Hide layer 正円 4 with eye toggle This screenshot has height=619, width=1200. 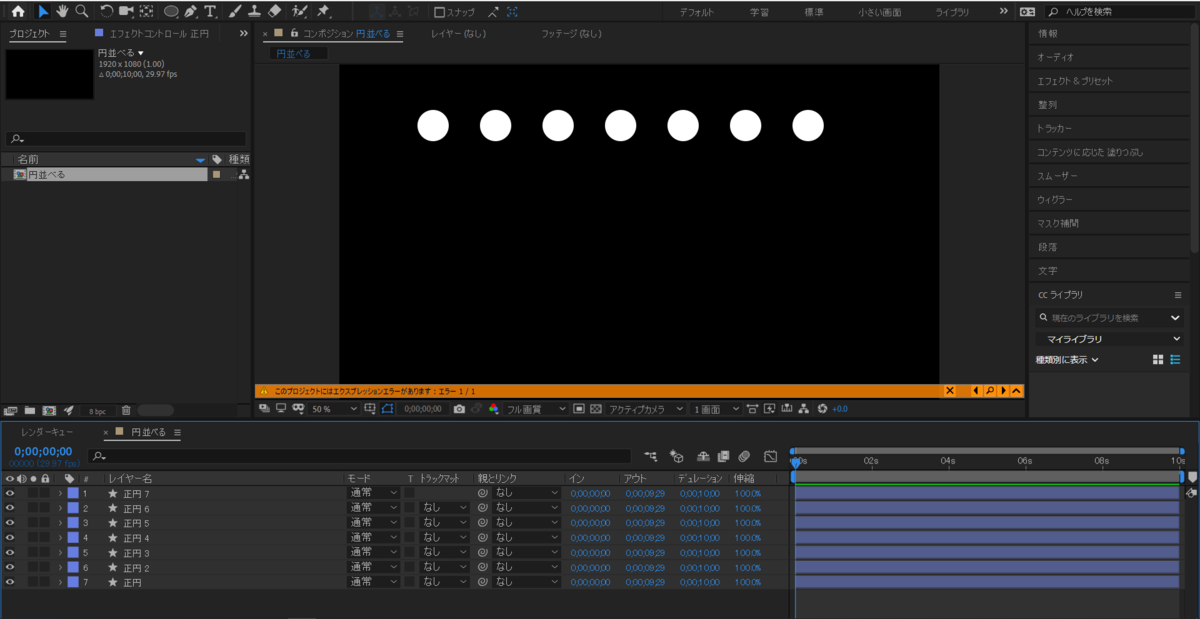[10, 538]
